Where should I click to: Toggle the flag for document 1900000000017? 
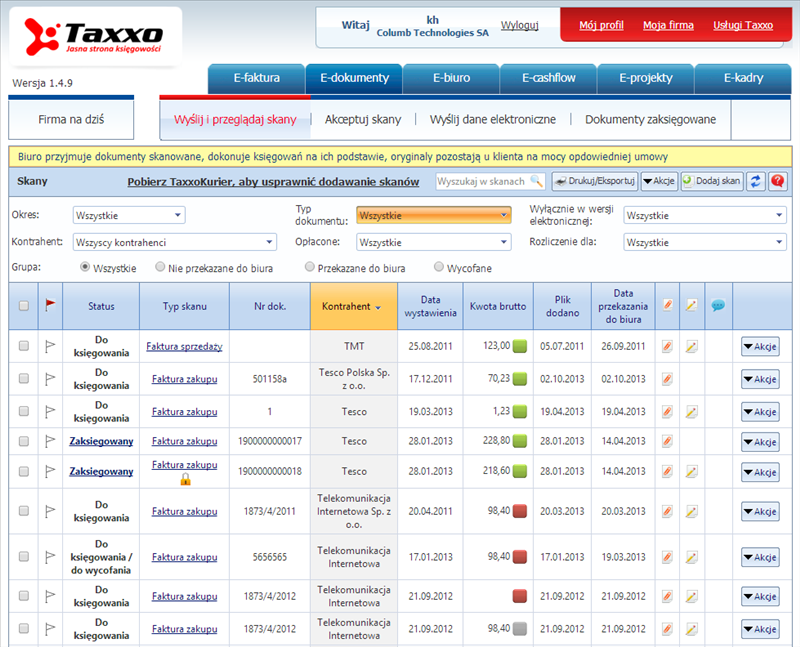[x=50, y=441]
